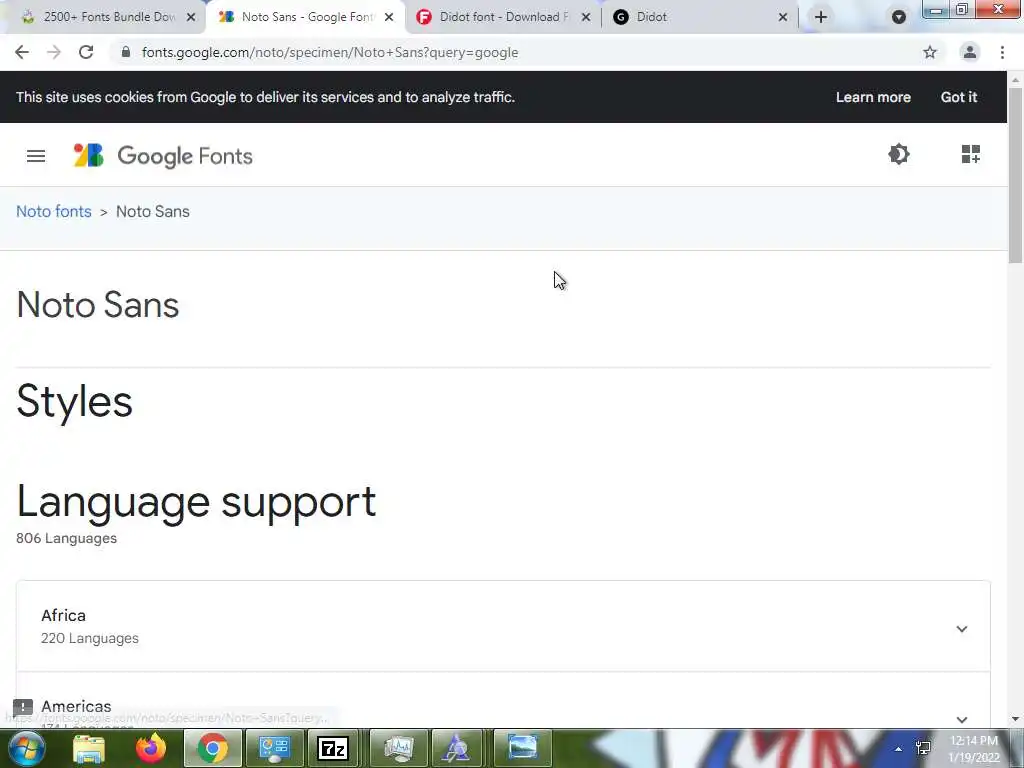Image resolution: width=1024 pixels, height=768 pixels.
Task: Click the network icon in system tray
Action: (x=923, y=748)
